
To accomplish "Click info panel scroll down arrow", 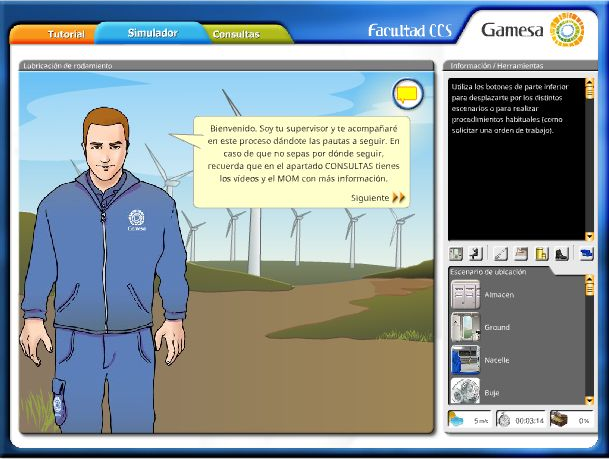I will 589,236.
